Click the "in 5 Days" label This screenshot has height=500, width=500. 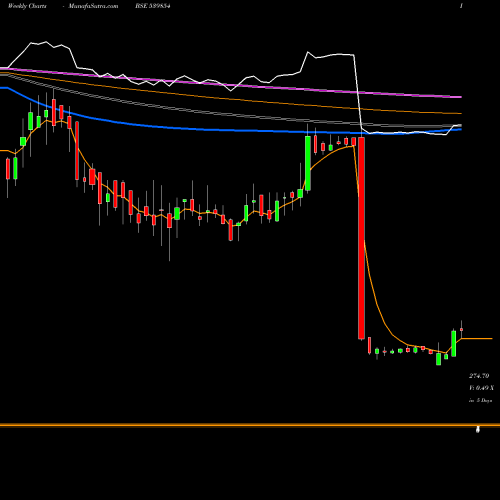click(x=480, y=400)
